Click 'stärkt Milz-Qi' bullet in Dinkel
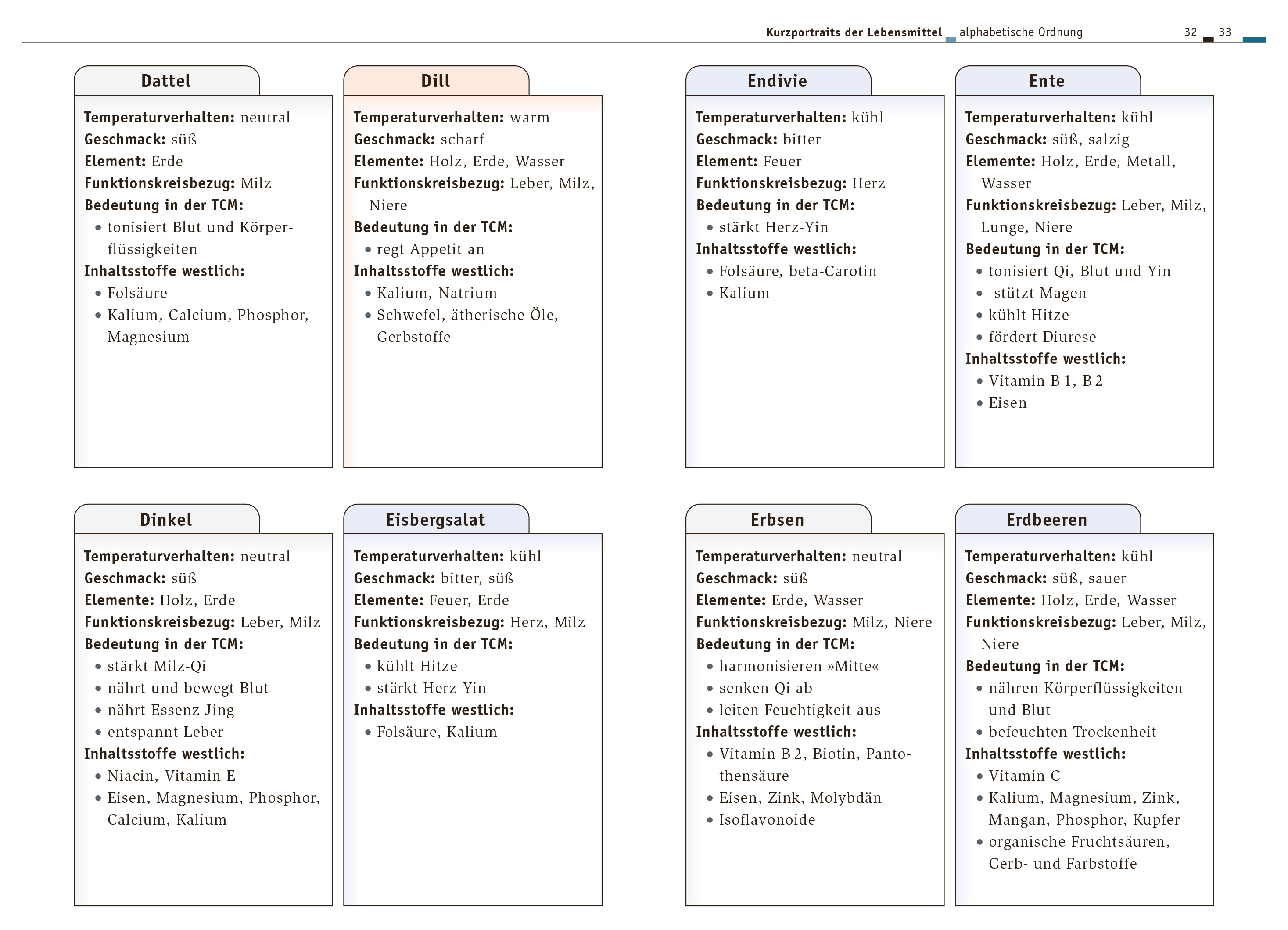Viewport: 1288px width, 930px height. coord(157,666)
